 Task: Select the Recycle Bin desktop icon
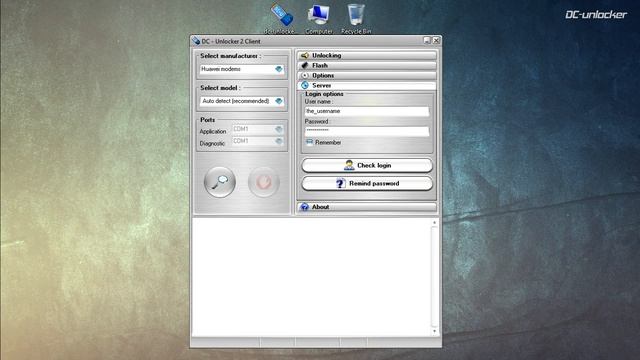pyautogui.click(x=356, y=18)
